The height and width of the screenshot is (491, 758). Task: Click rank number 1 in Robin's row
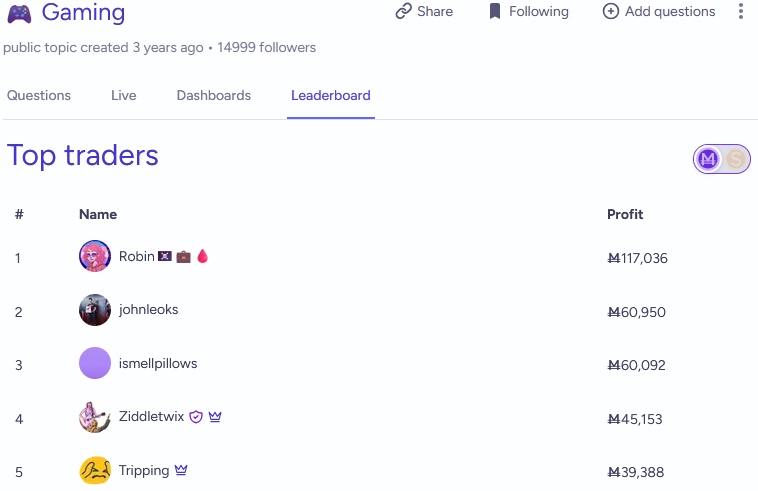(18, 258)
